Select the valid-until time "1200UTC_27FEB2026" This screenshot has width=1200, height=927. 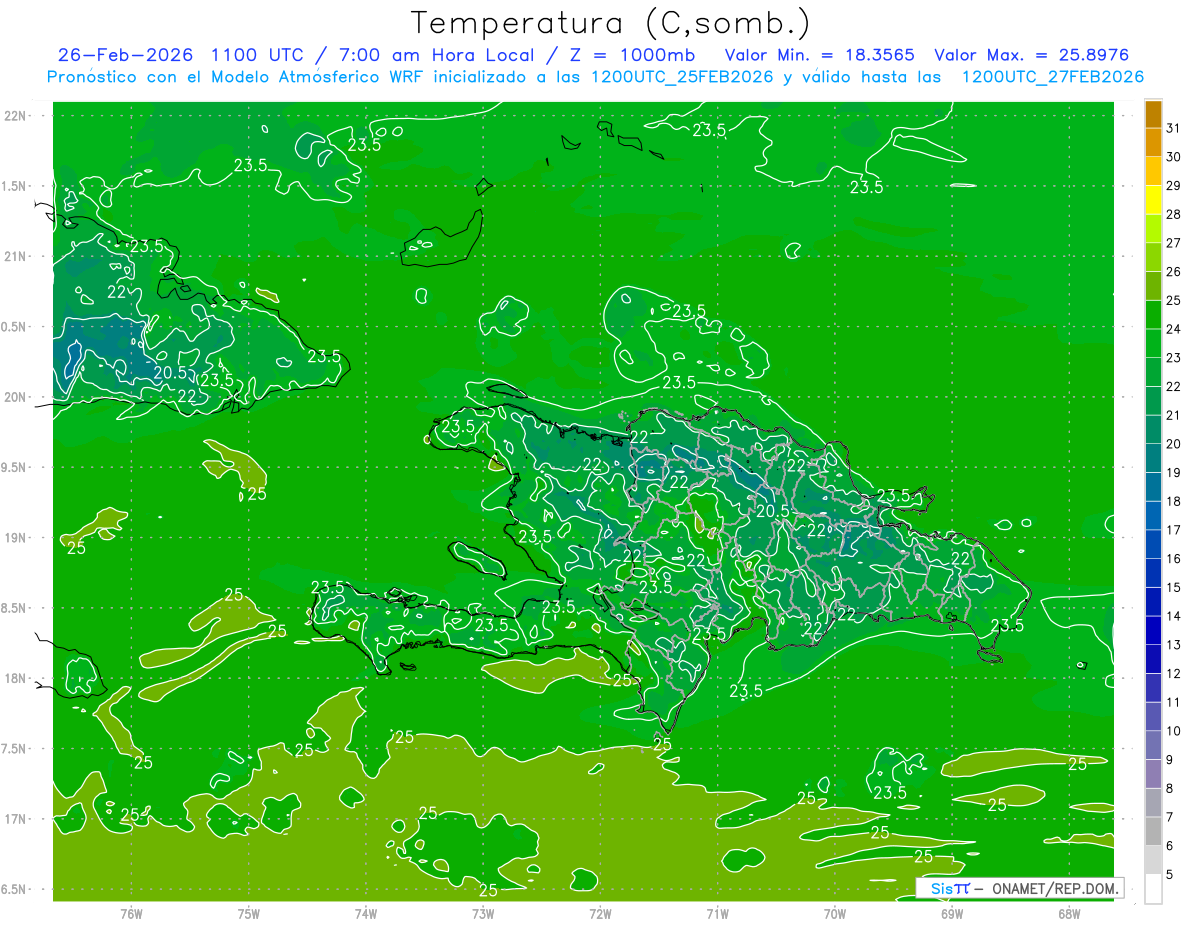[1052, 77]
